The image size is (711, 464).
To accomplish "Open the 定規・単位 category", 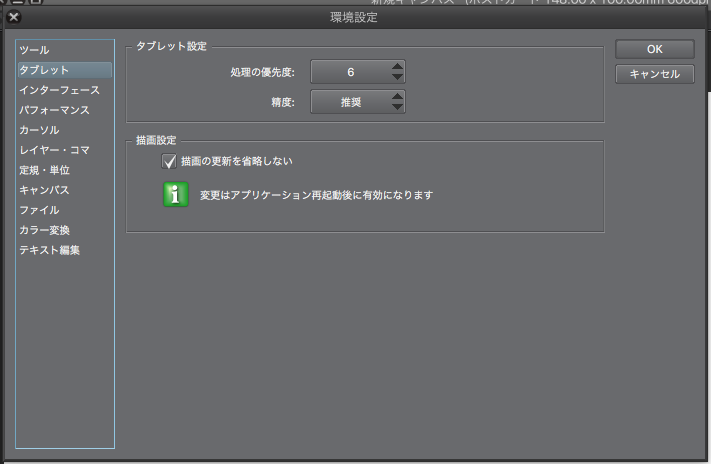I will coord(64,170).
